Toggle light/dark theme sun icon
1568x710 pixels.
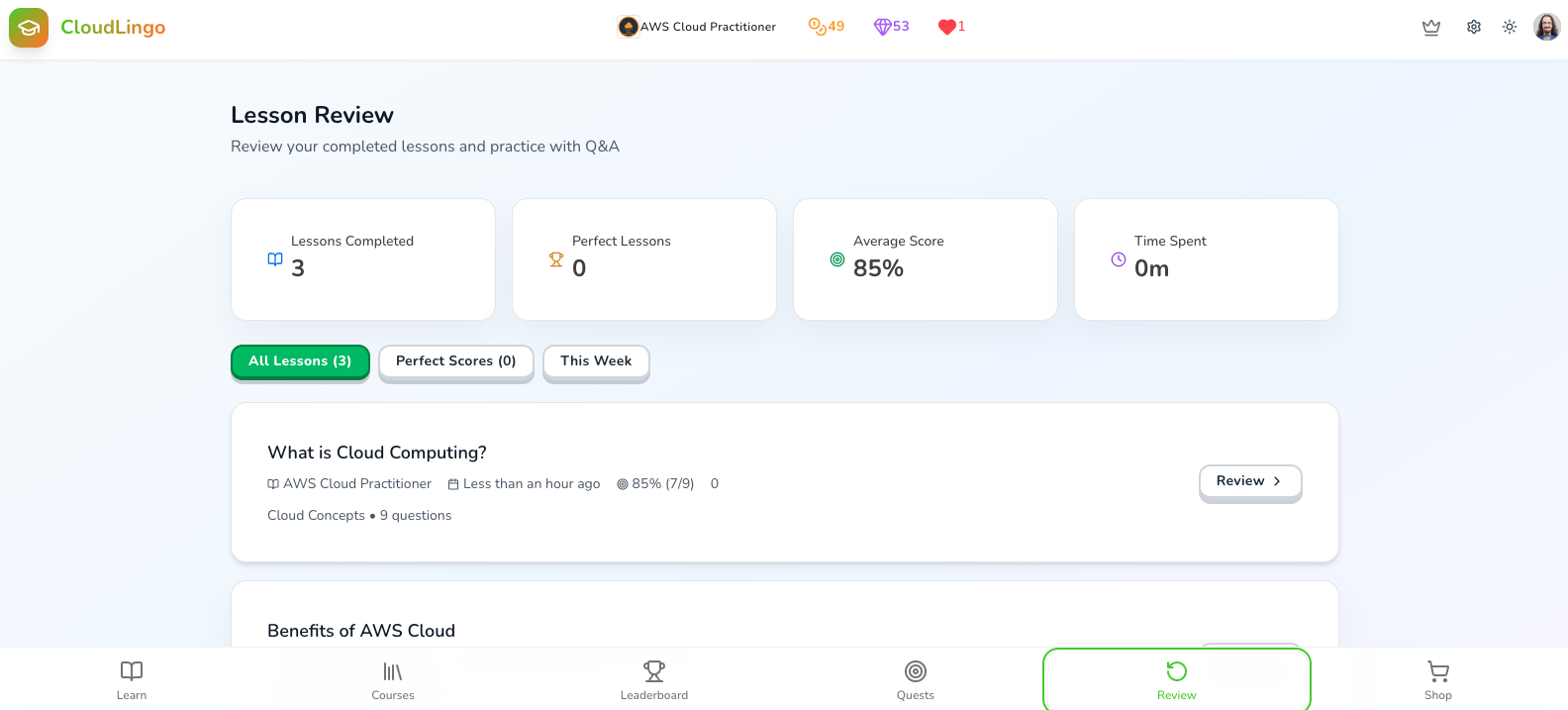[1510, 28]
